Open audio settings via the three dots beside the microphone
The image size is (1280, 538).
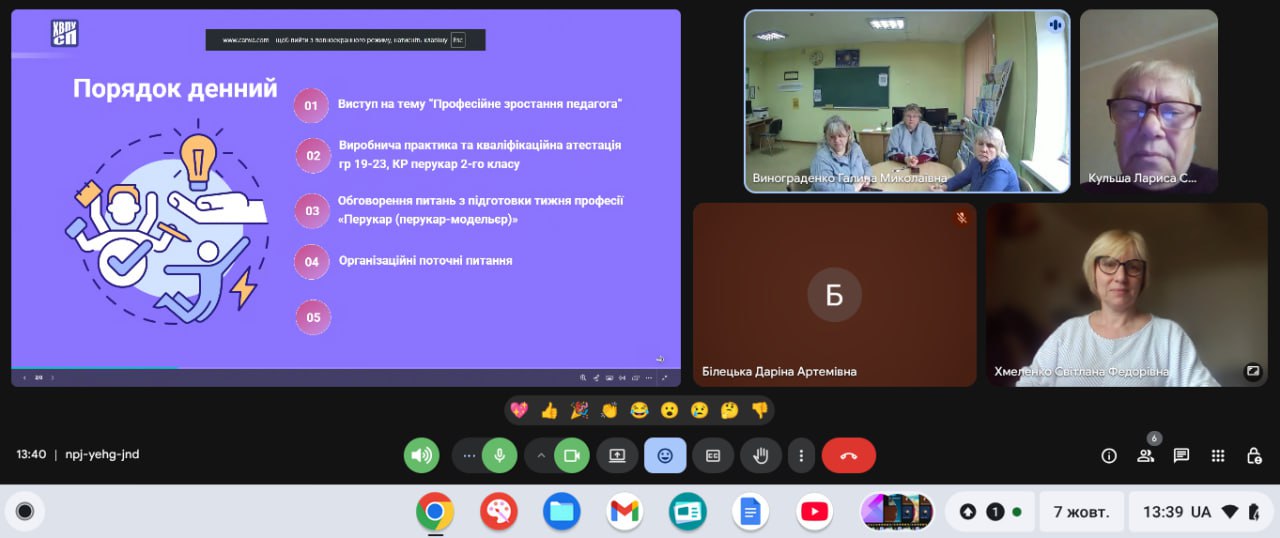click(468, 455)
